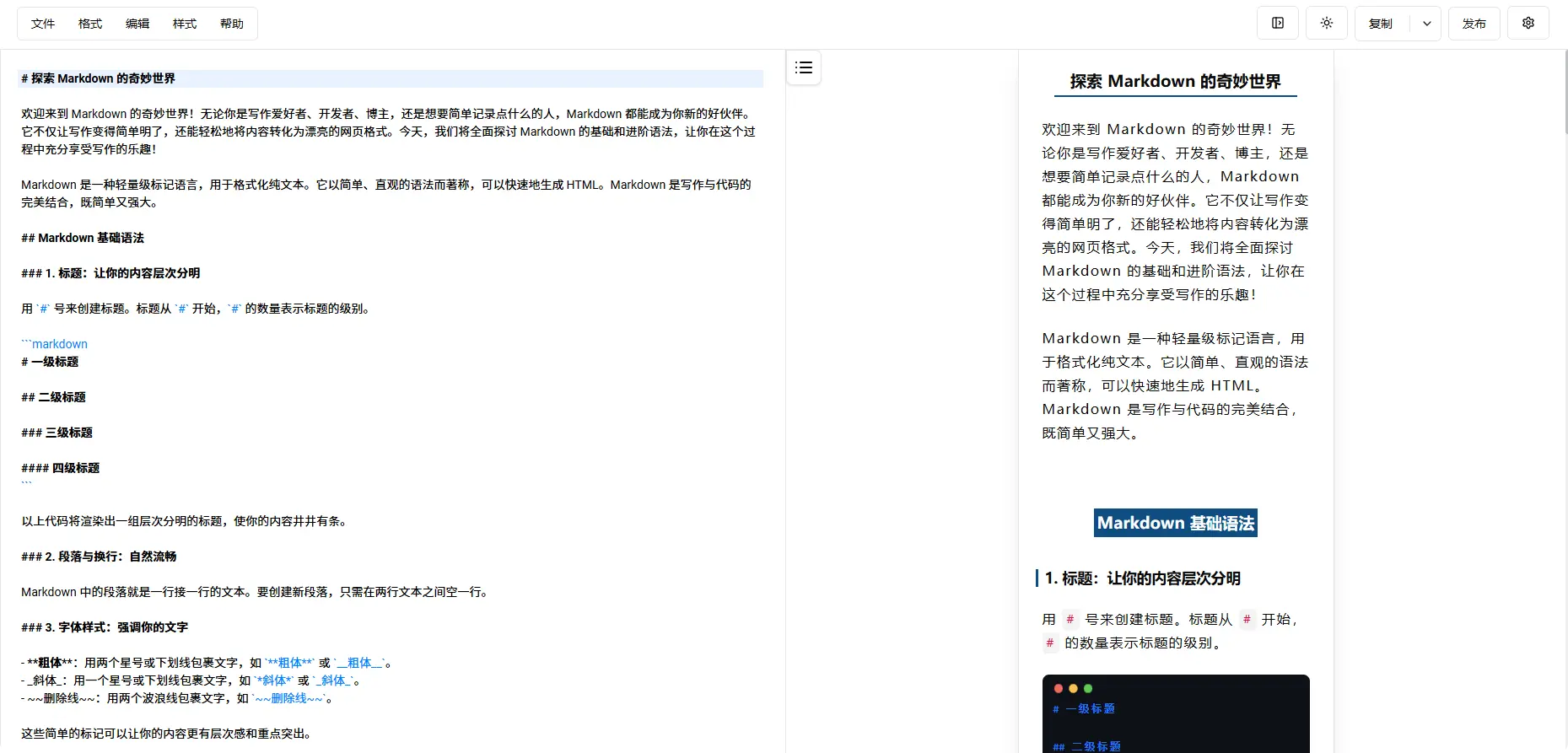Open the 编辑 menu
Screen dimensions: 1568x753
pos(137,24)
